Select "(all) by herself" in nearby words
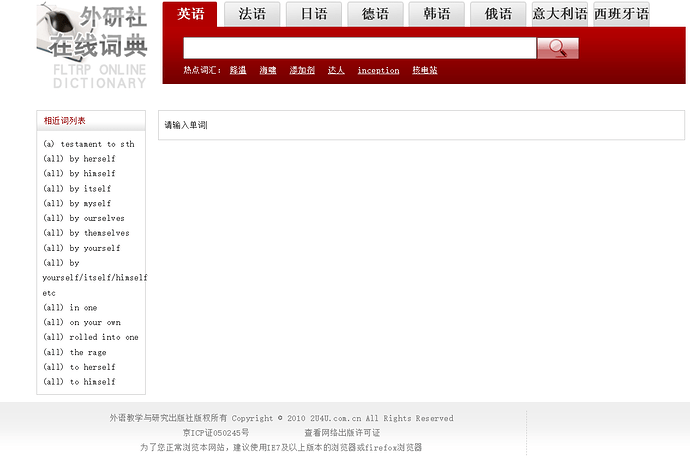The height and width of the screenshot is (463, 690). 79,159
